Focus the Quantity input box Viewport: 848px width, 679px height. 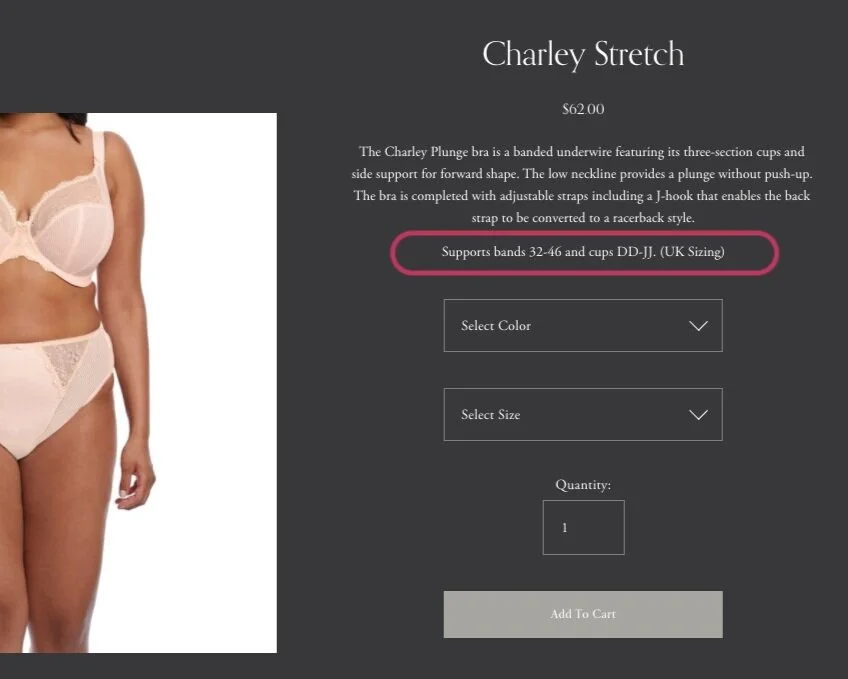[584, 528]
